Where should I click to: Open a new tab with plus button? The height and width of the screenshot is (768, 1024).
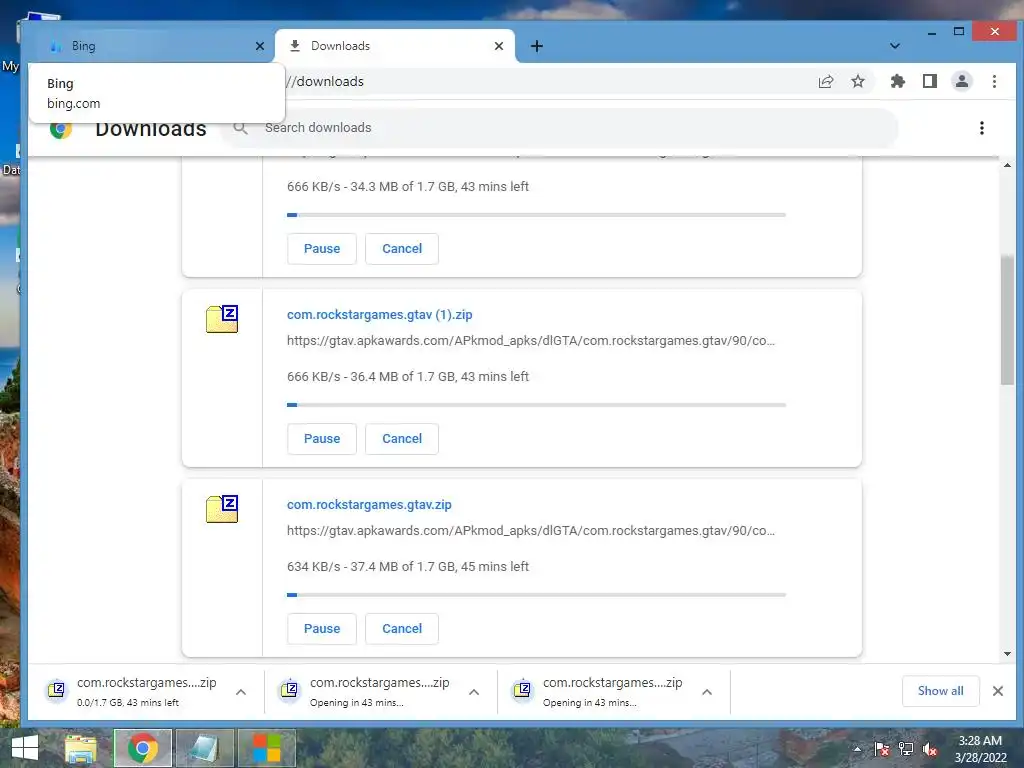point(537,46)
